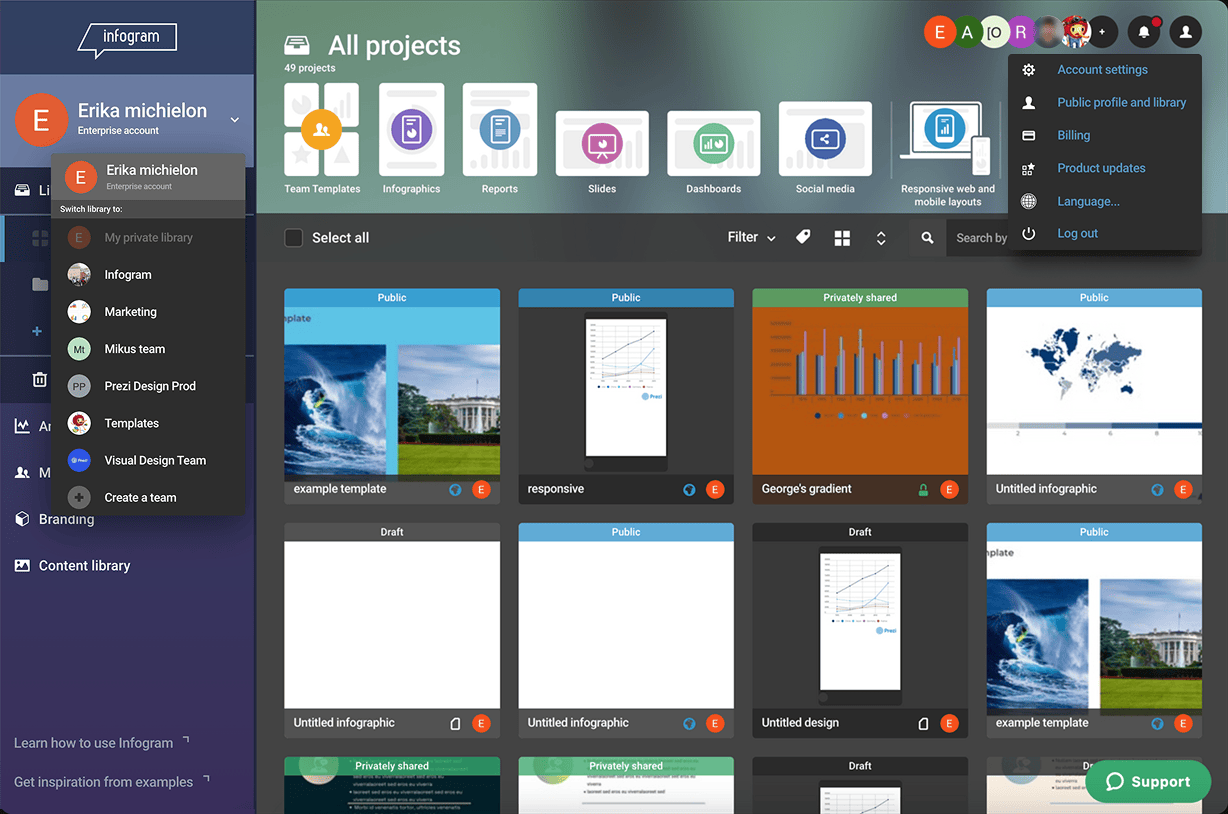Viewport: 1228px width, 814px height.
Task: Click the gear icon beside Account settings
Action: (x=1029, y=70)
